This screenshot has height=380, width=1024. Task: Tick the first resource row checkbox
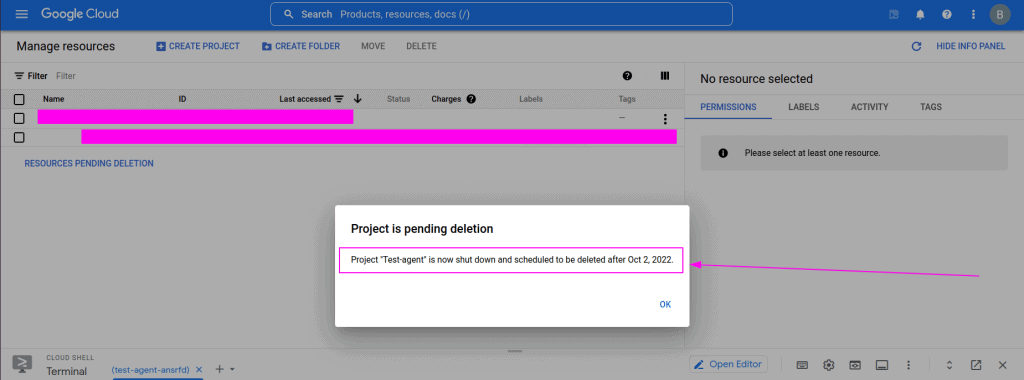tap(19, 118)
